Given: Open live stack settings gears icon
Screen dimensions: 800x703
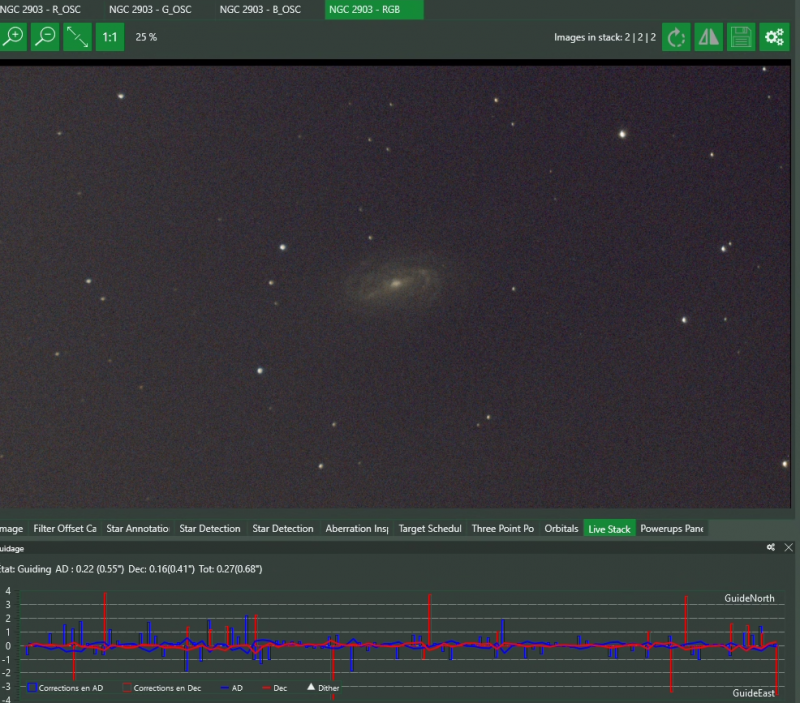Looking at the screenshot, I should [774, 37].
